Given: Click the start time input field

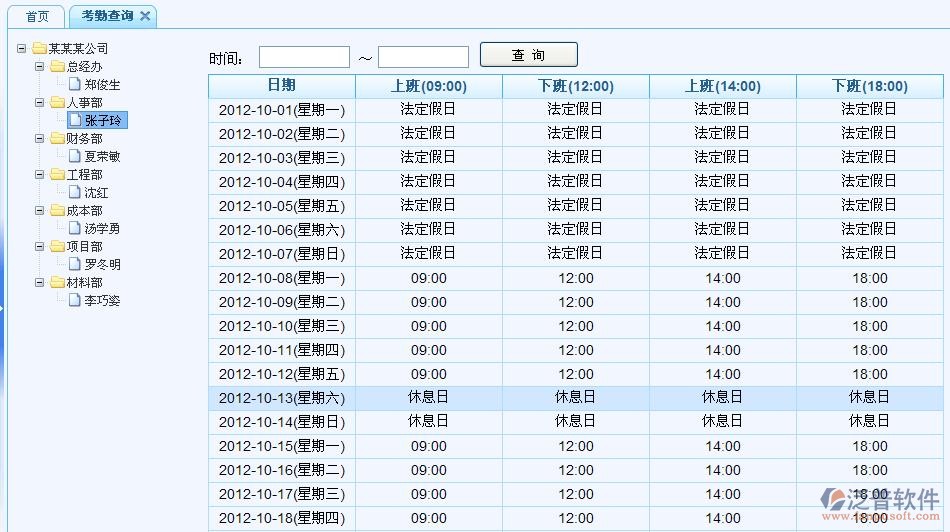Looking at the screenshot, I should tap(304, 57).
